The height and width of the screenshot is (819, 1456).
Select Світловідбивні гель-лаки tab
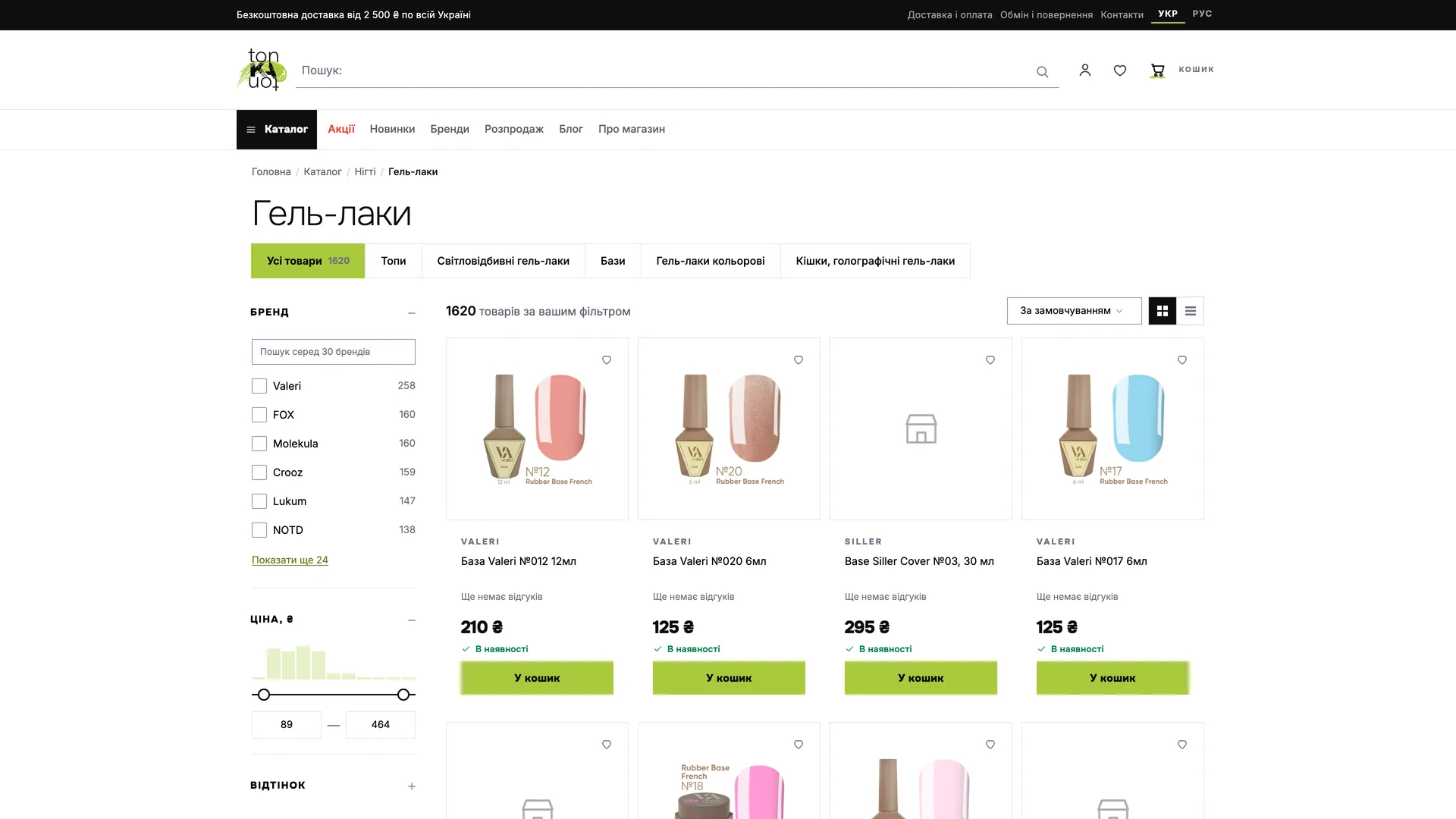503,261
